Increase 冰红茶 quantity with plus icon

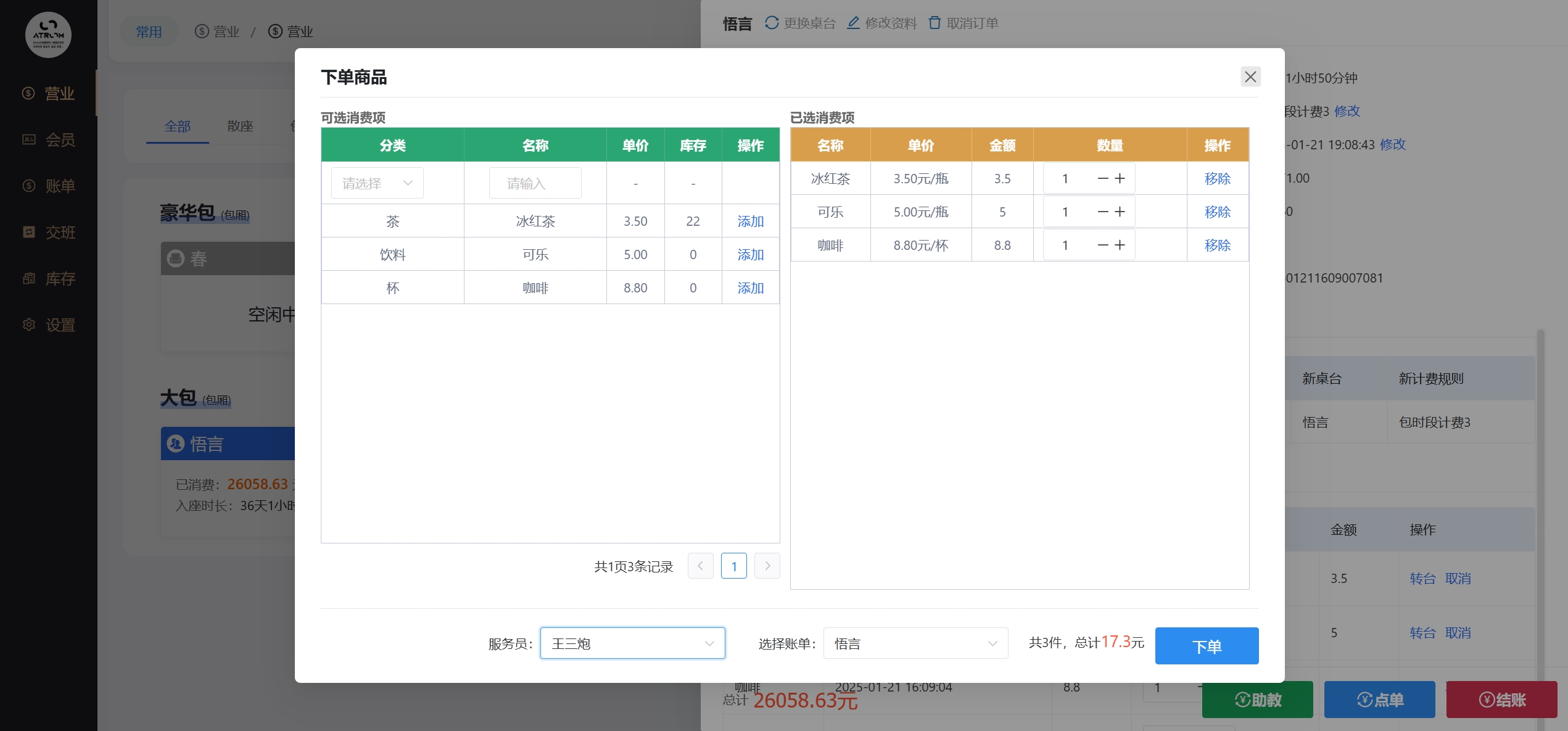(x=1120, y=178)
